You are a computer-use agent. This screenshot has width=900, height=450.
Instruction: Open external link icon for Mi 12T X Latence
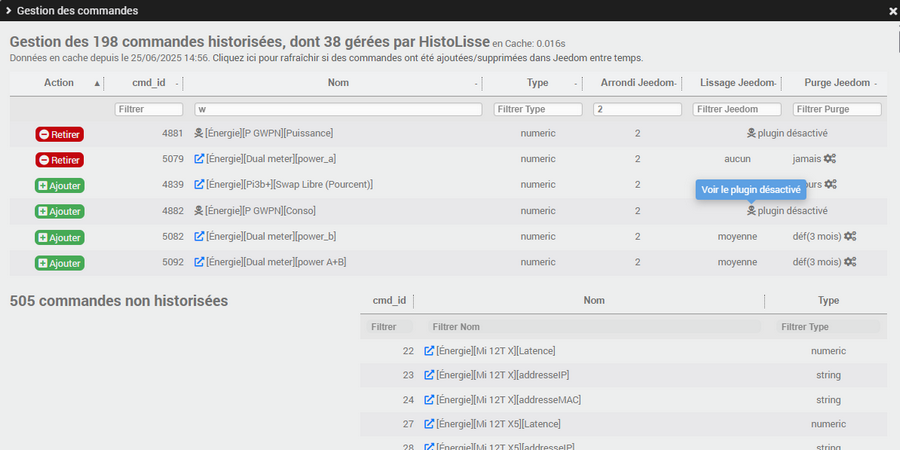[430, 351]
